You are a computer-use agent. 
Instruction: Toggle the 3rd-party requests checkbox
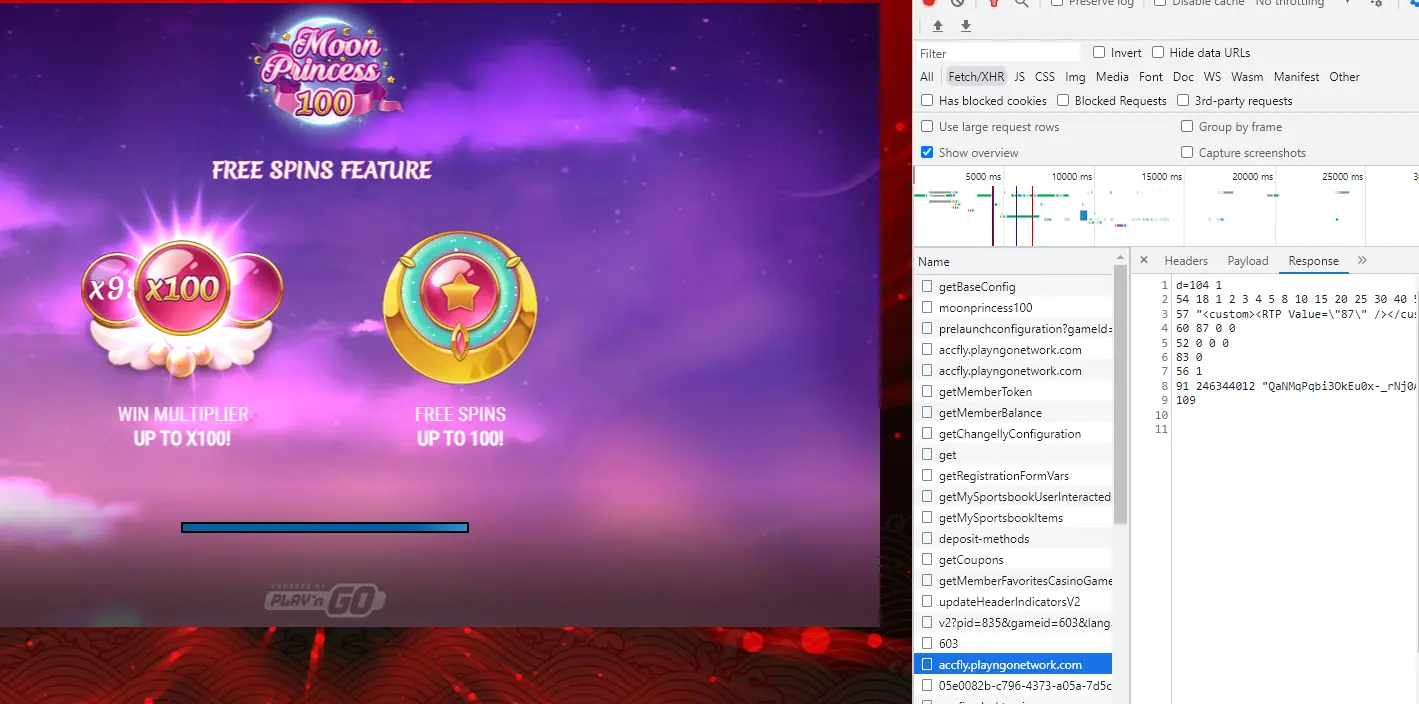click(x=1183, y=100)
